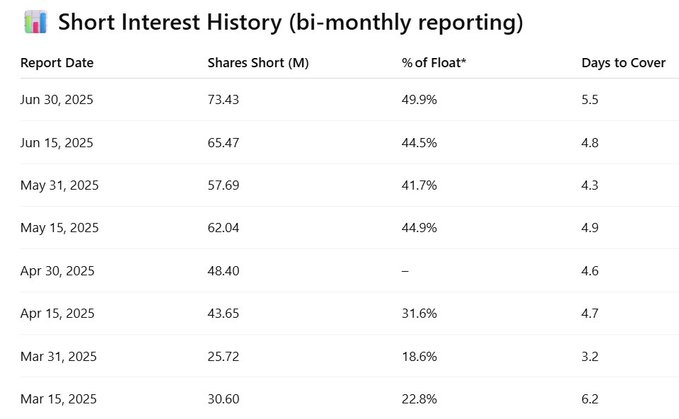679x419 pixels.
Task: Click the 41.7% float cell
Action: (419, 186)
